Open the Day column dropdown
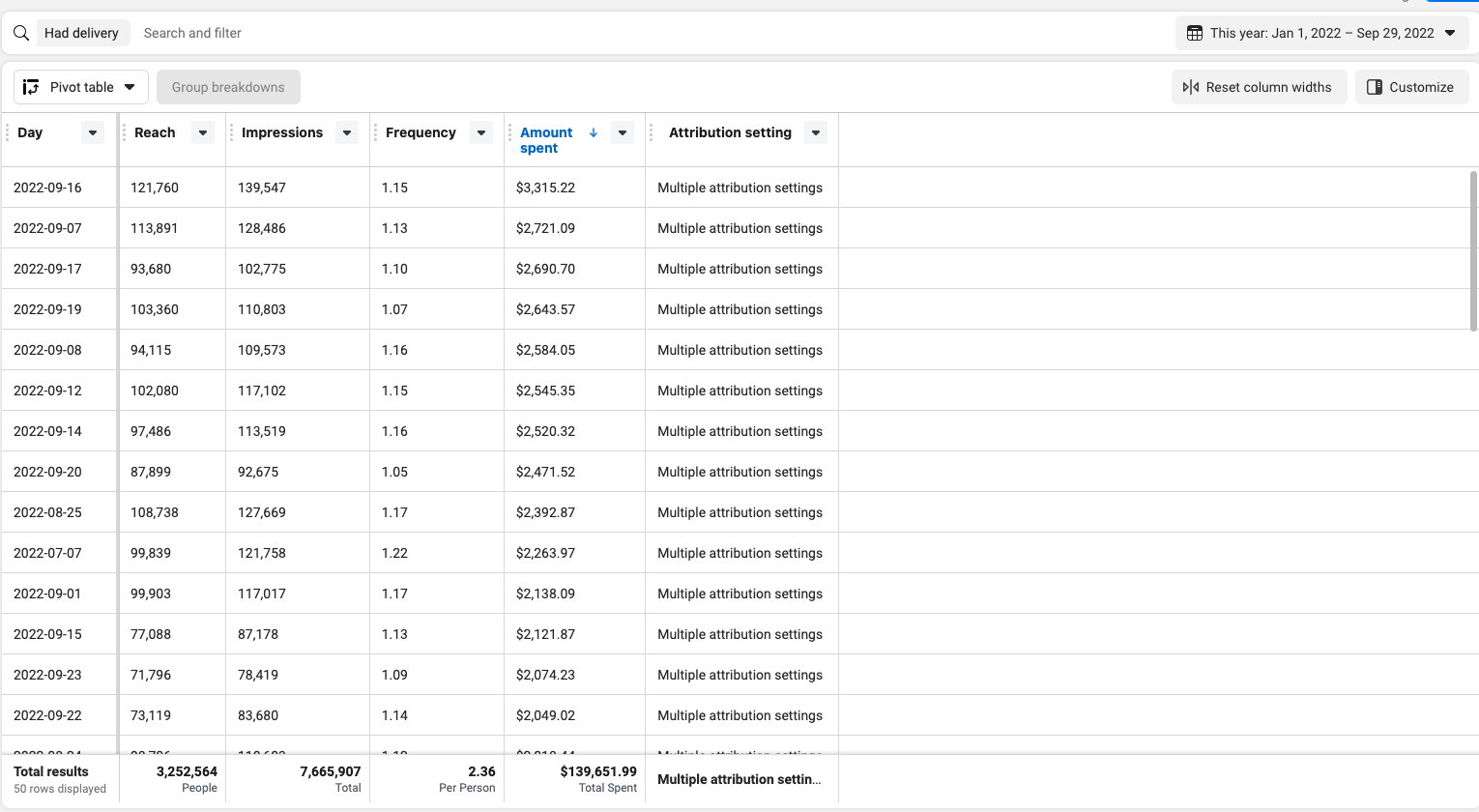1479x812 pixels. [x=93, y=132]
